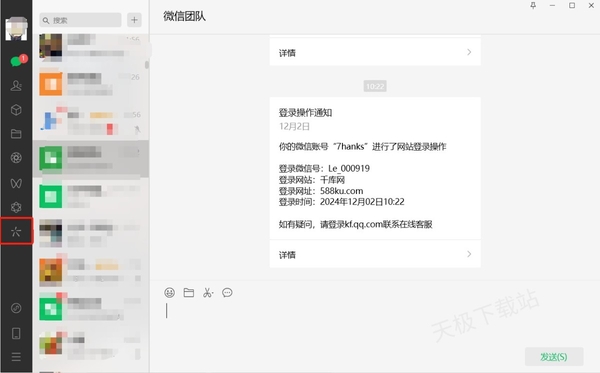Click the line 如有疑问, 请登录kf.qq.com联系在线客服

pos(355,224)
